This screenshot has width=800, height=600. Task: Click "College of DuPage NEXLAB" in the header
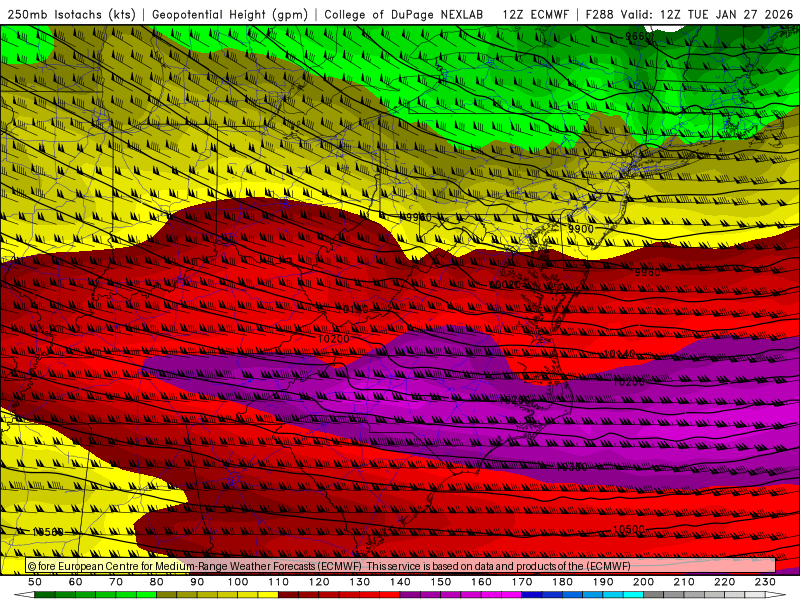[x=404, y=14]
